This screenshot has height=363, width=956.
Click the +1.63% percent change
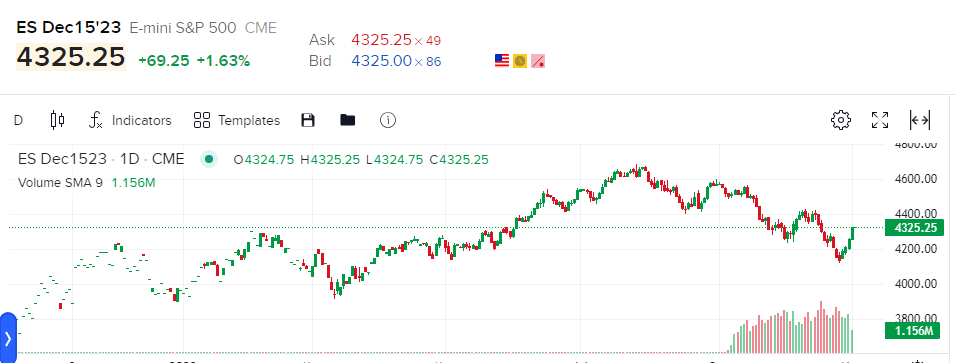pos(223,61)
